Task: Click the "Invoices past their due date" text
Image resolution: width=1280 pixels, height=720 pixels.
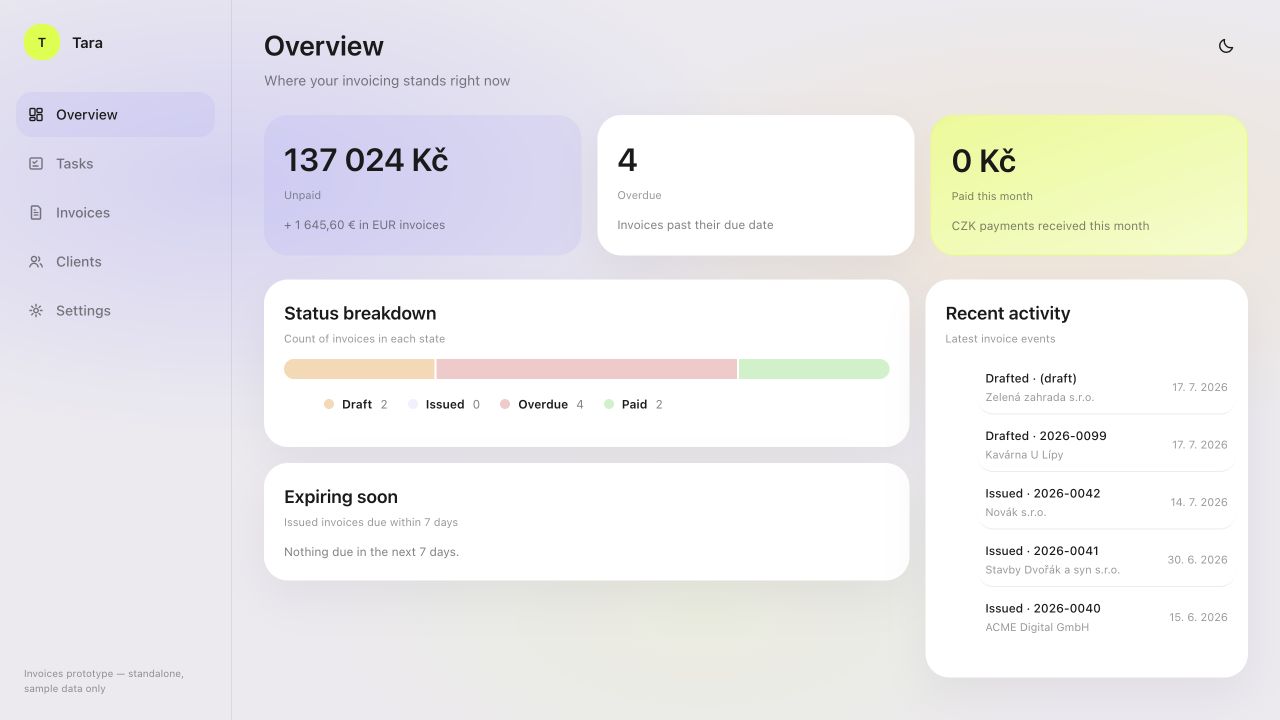Action: coord(696,225)
